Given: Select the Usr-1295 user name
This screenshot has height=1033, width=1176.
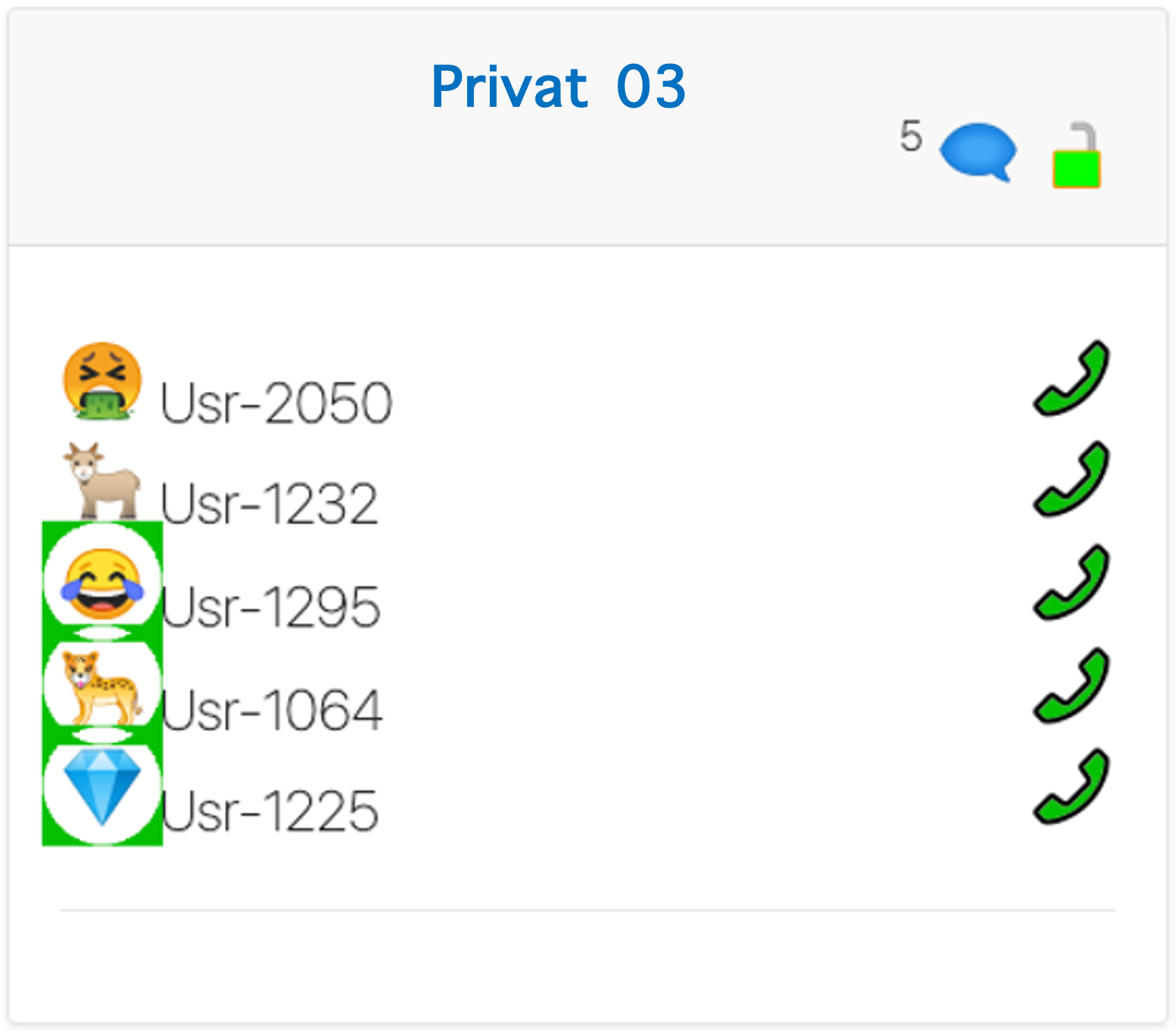Looking at the screenshot, I should click(271, 607).
